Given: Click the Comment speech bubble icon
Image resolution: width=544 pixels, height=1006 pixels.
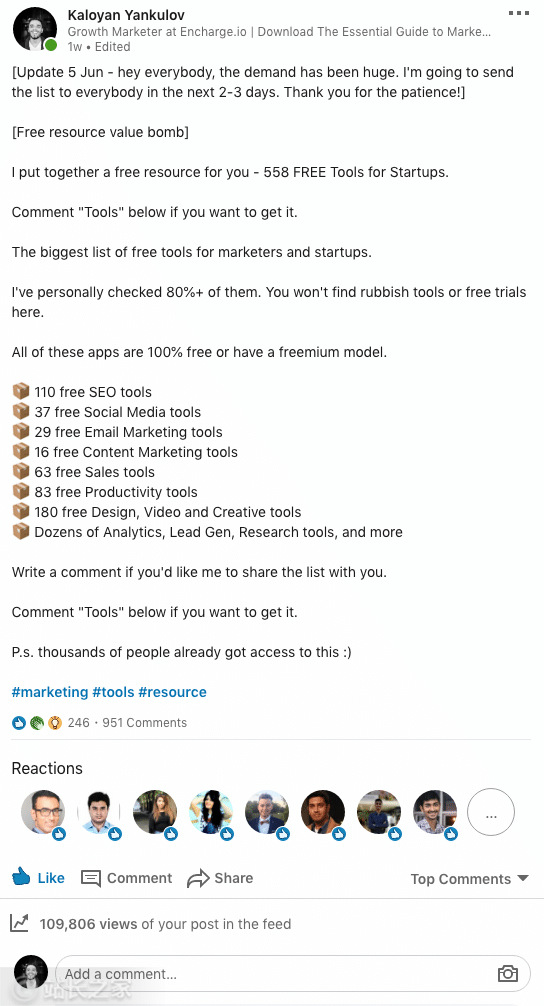Looking at the screenshot, I should click(91, 878).
